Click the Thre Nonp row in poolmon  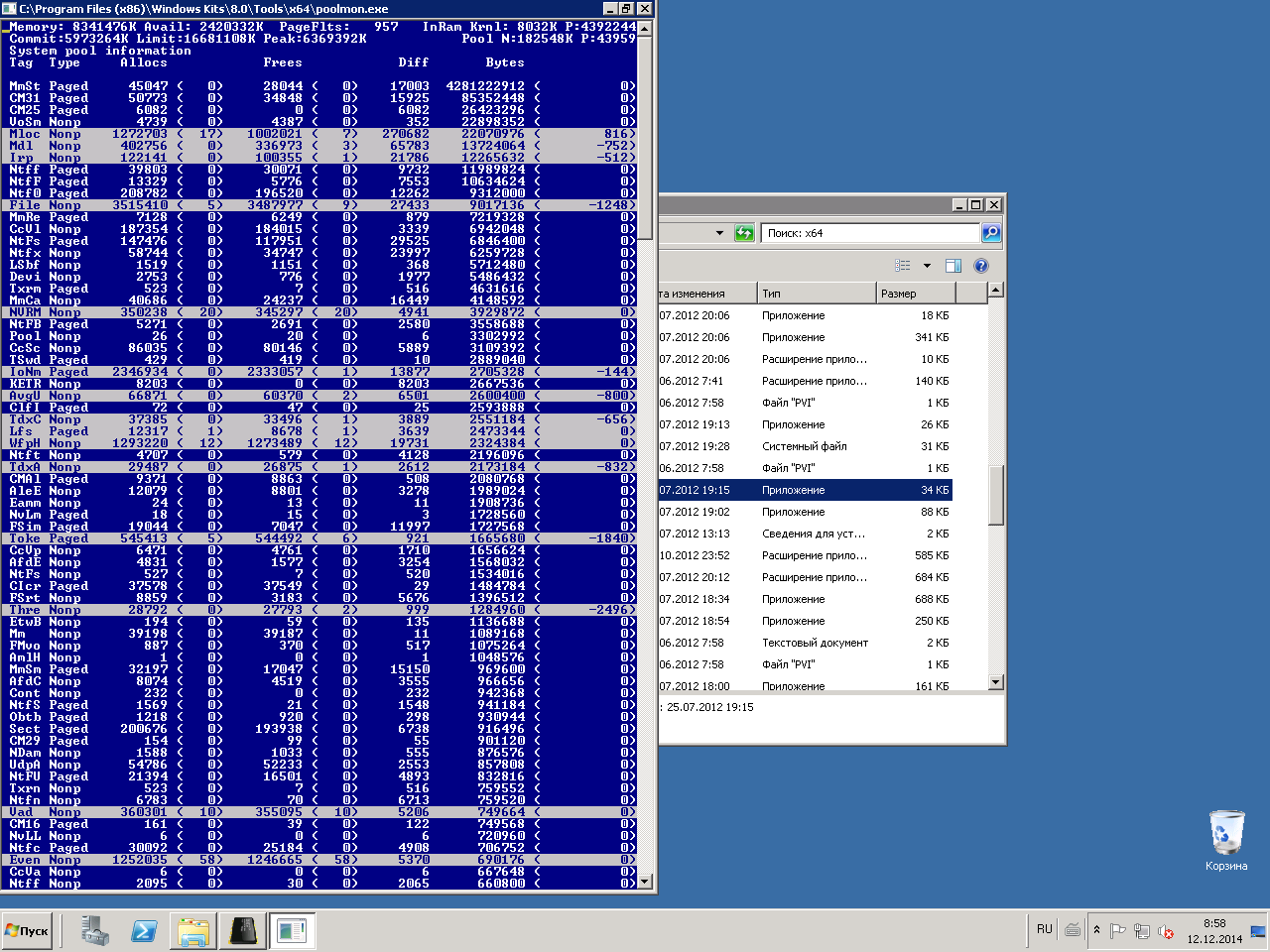coord(319,610)
